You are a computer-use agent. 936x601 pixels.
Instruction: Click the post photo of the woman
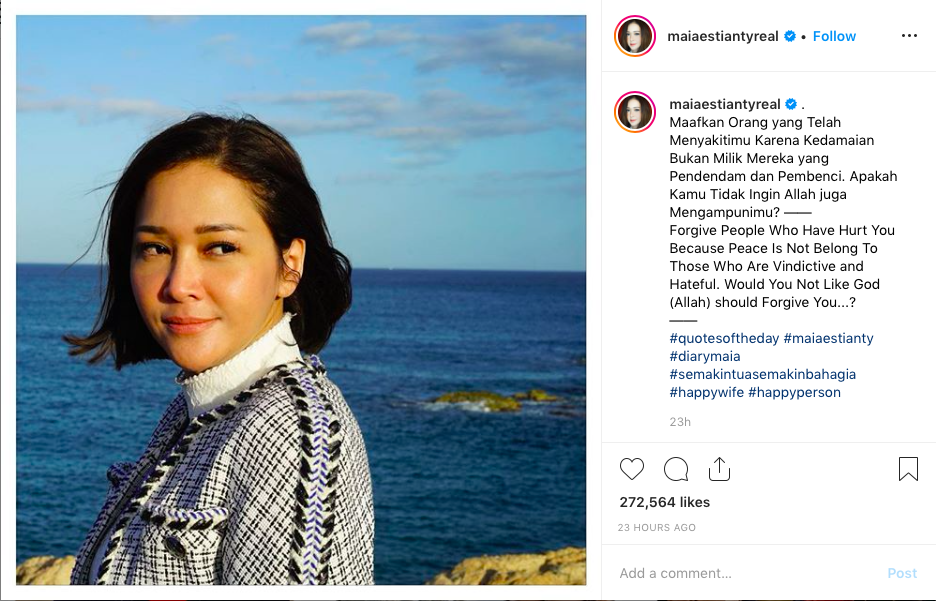point(301,300)
